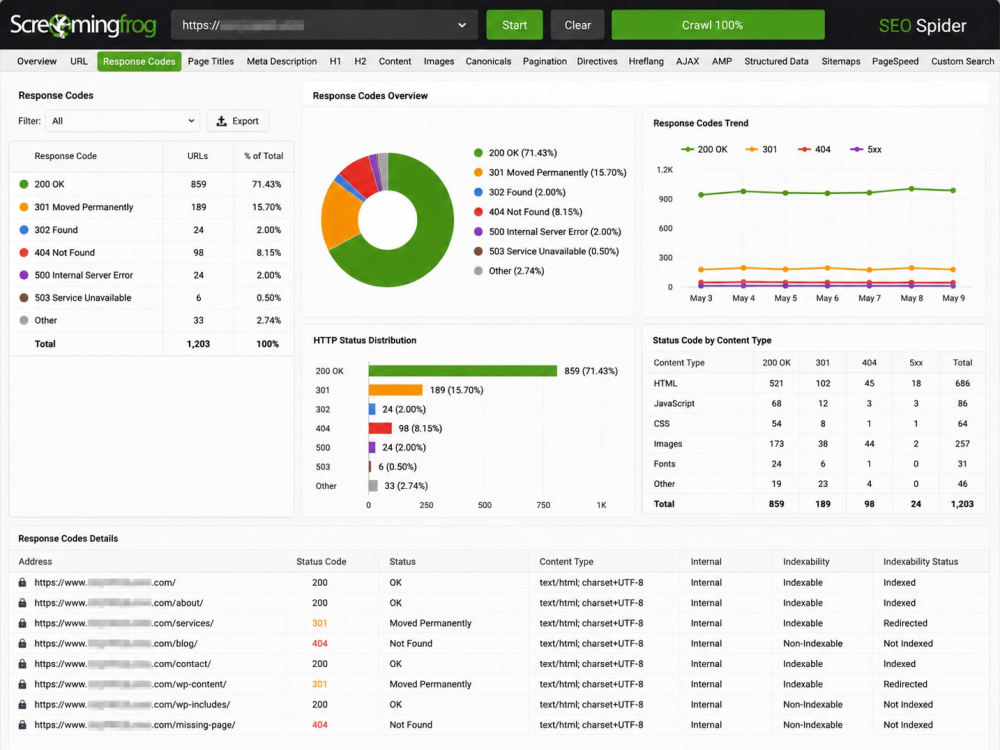Toggle 5xx series in trend legend
This screenshot has width=1000, height=750.
pyautogui.click(x=866, y=149)
